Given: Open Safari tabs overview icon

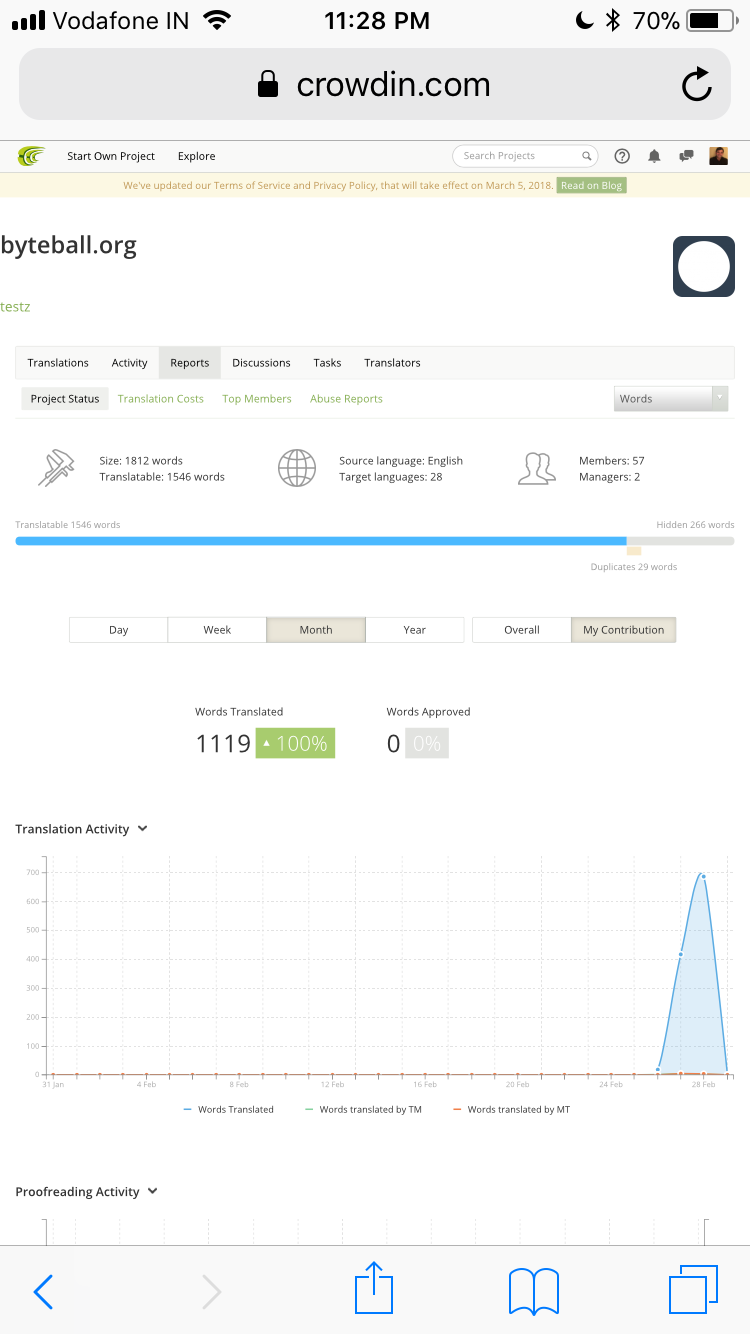Looking at the screenshot, I should click(694, 1290).
